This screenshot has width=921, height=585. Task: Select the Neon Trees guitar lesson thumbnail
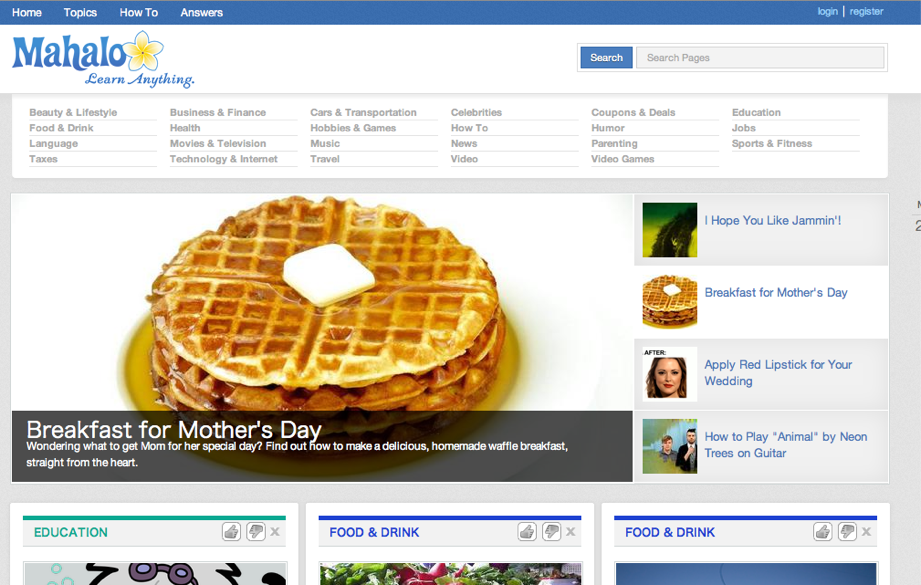coord(669,446)
